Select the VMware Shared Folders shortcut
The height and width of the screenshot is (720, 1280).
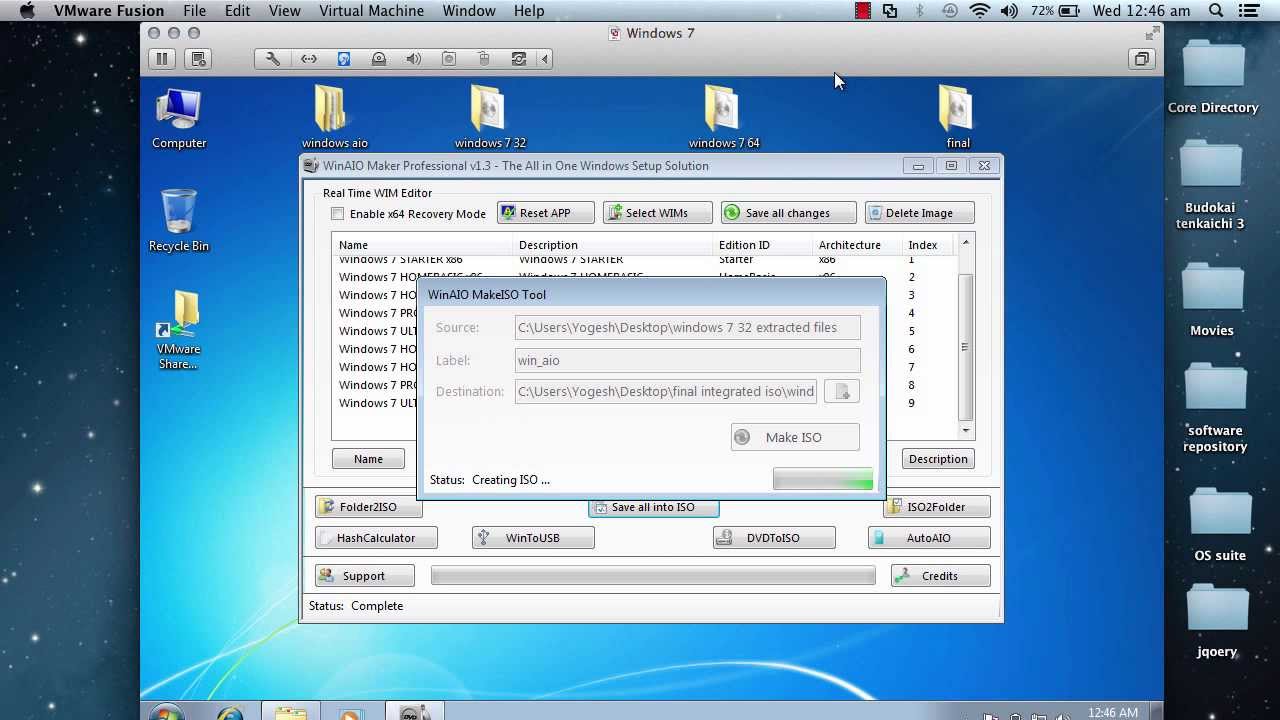(x=178, y=330)
